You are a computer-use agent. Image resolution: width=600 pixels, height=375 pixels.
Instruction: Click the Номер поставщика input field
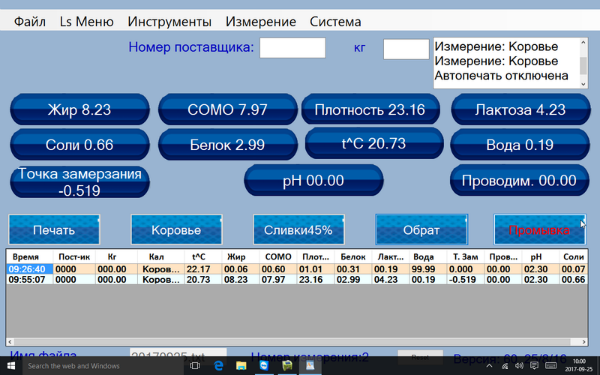pyautogui.click(x=292, y=48)
